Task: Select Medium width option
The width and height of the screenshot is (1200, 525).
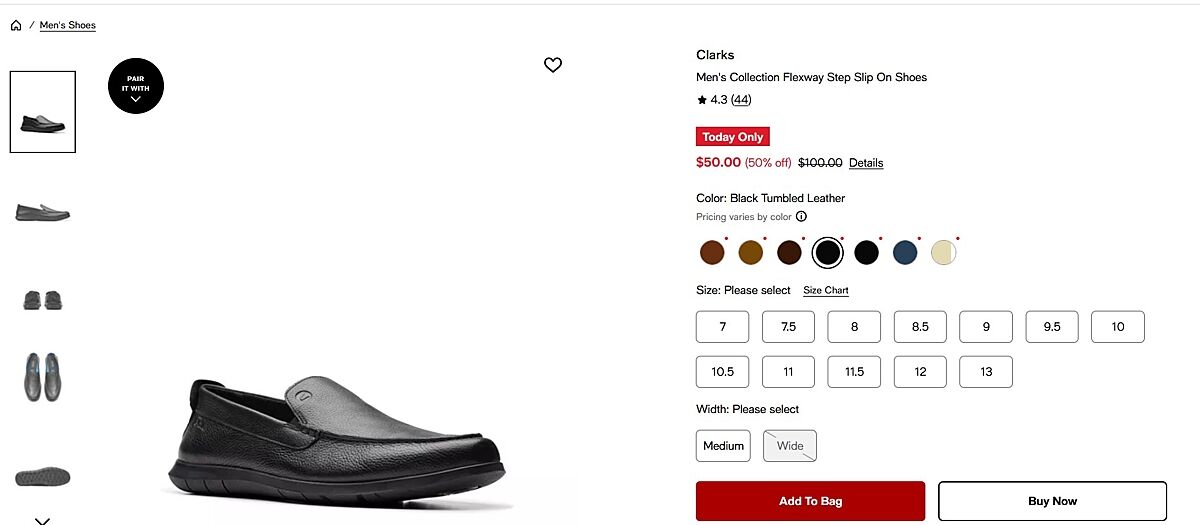Action: (x=723, y=446)
